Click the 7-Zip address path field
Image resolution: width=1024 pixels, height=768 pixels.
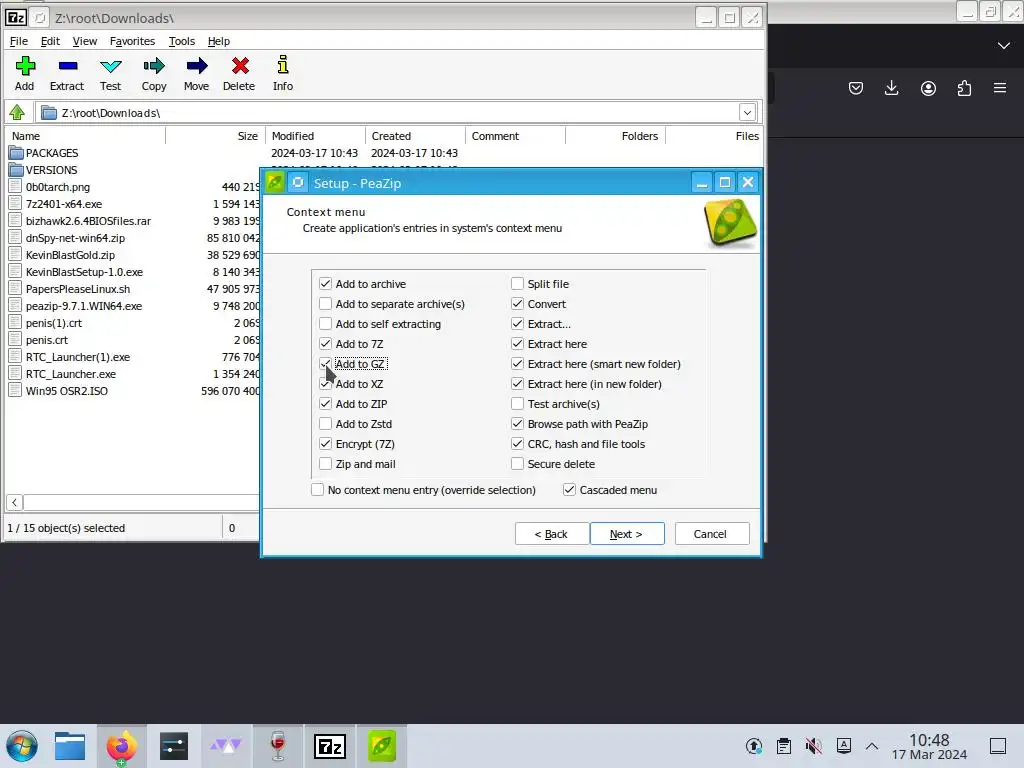389,112
